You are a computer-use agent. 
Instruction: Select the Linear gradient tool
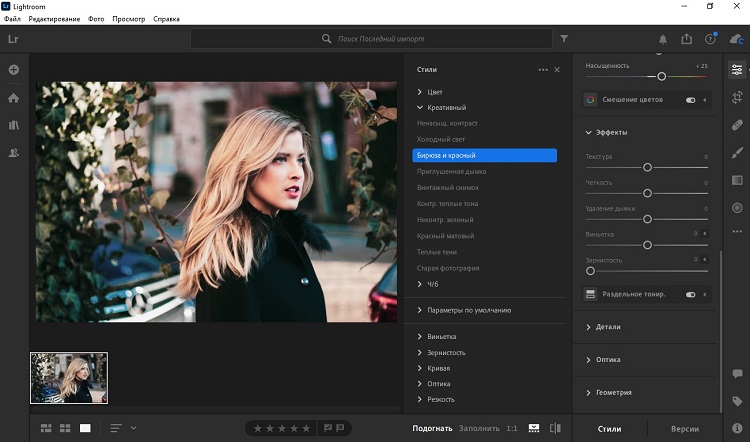pos(737,180)
